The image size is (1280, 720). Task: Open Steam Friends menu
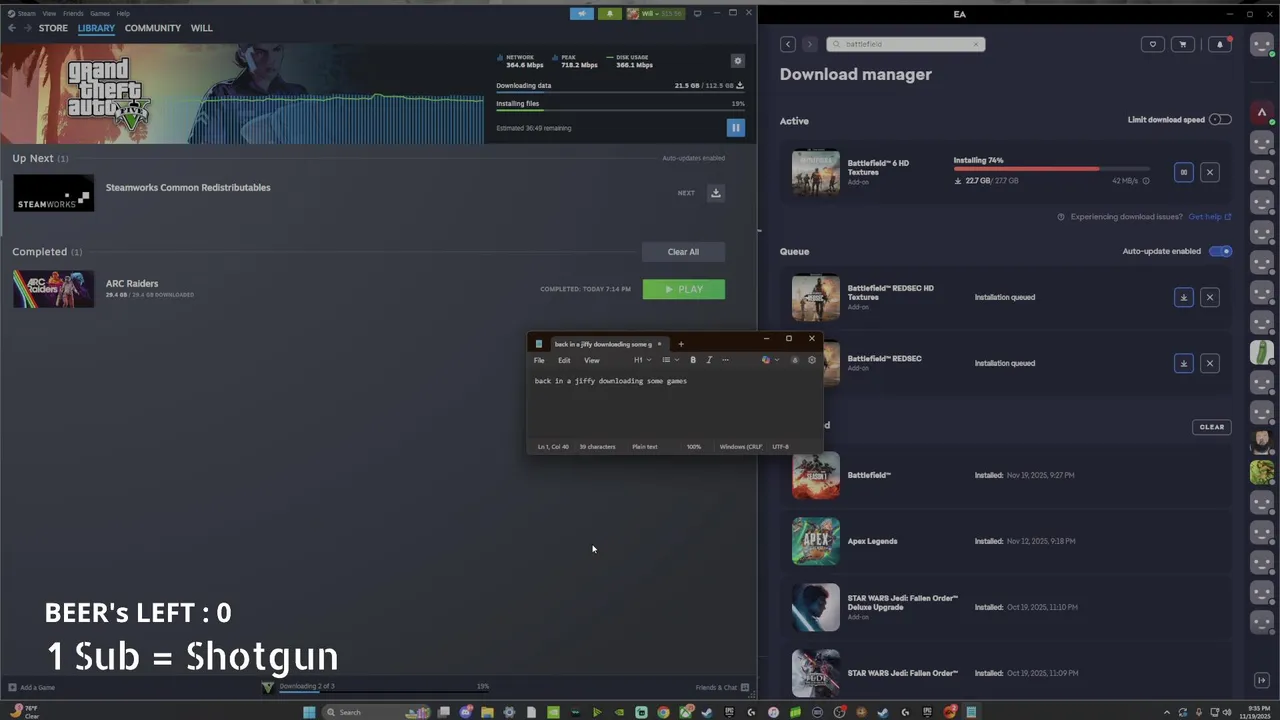coord(73,13)
